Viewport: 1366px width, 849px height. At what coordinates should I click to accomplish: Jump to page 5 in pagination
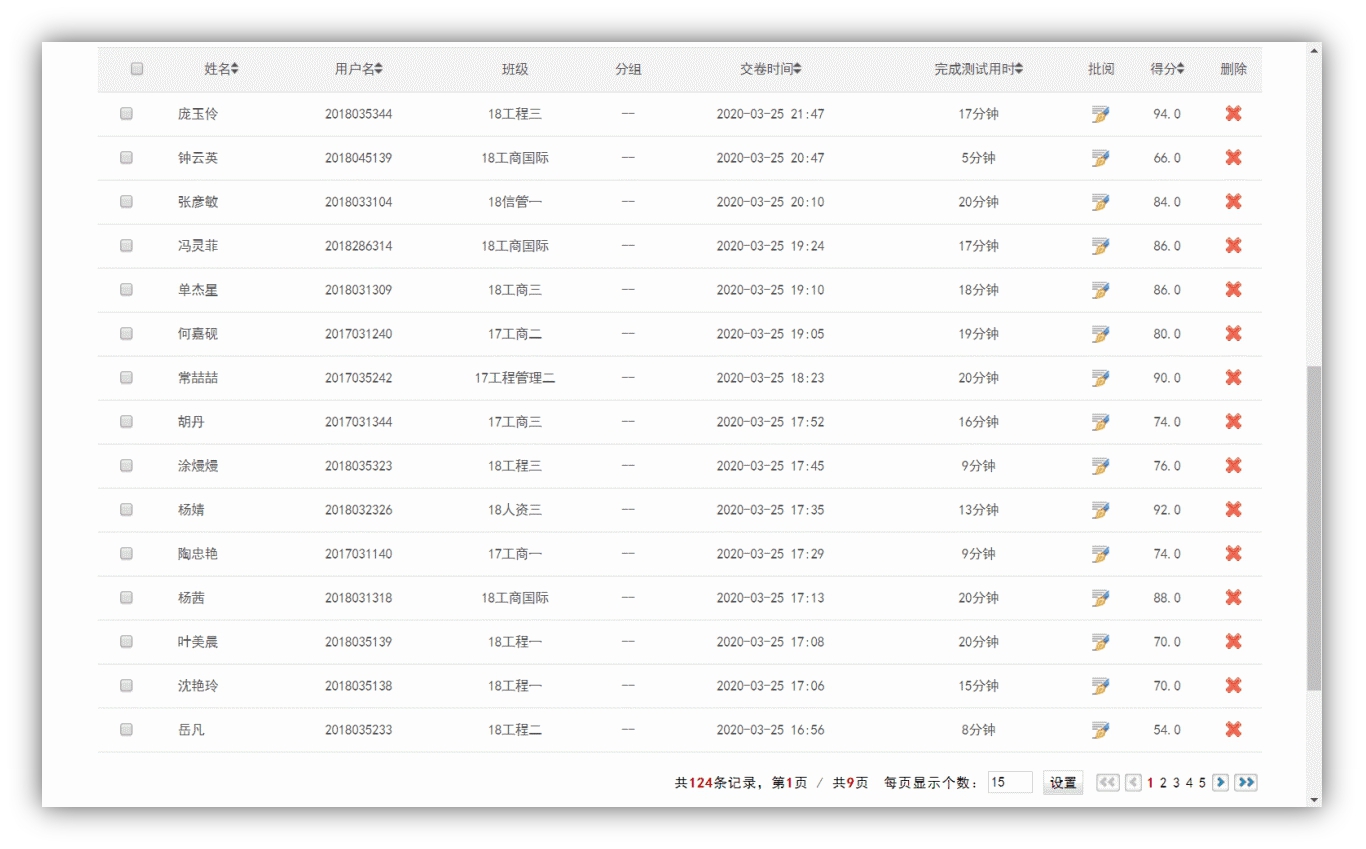1202,783
